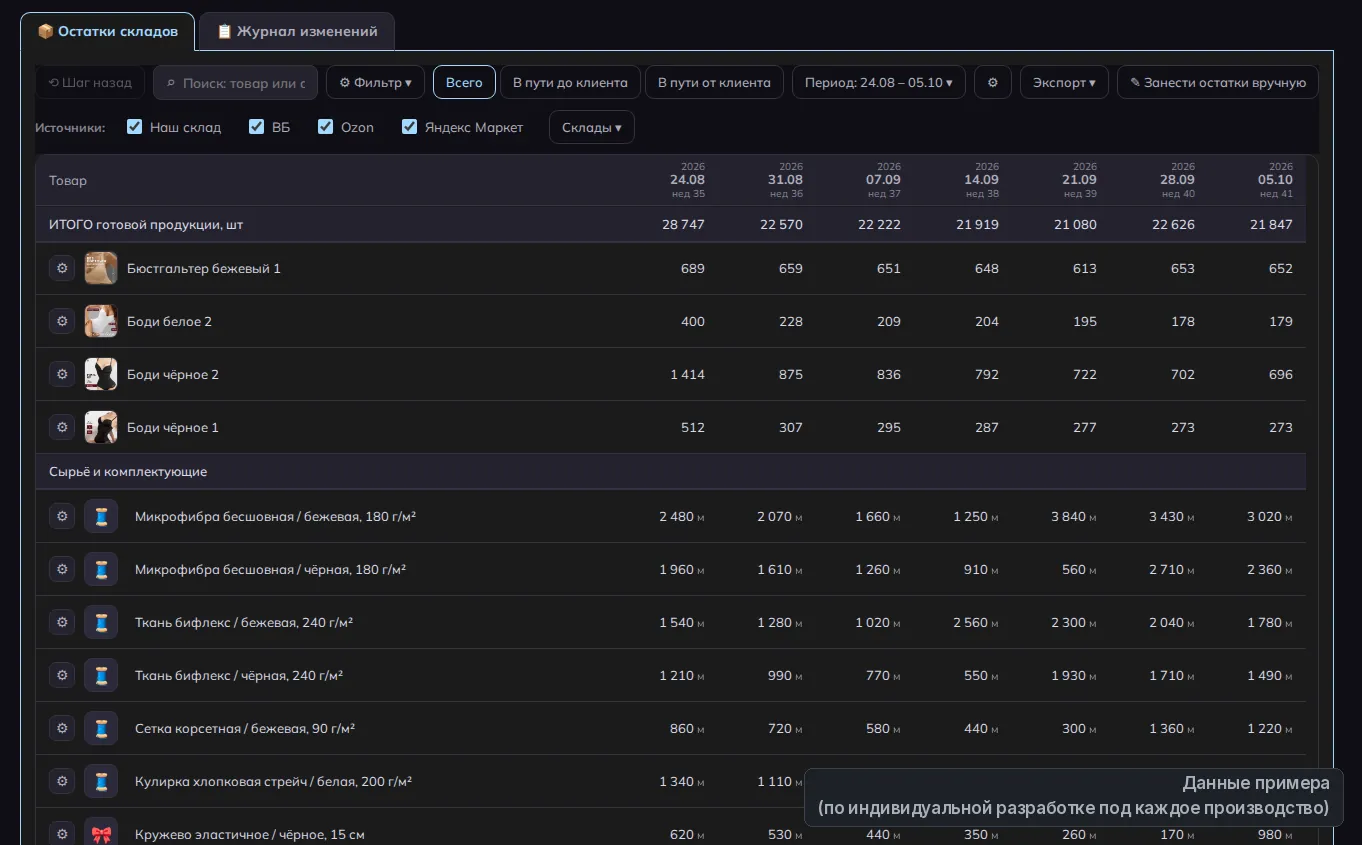1362x845 pixels.
Task: Click the 05.10 week 41 column header
Action: click(1275, 180)
